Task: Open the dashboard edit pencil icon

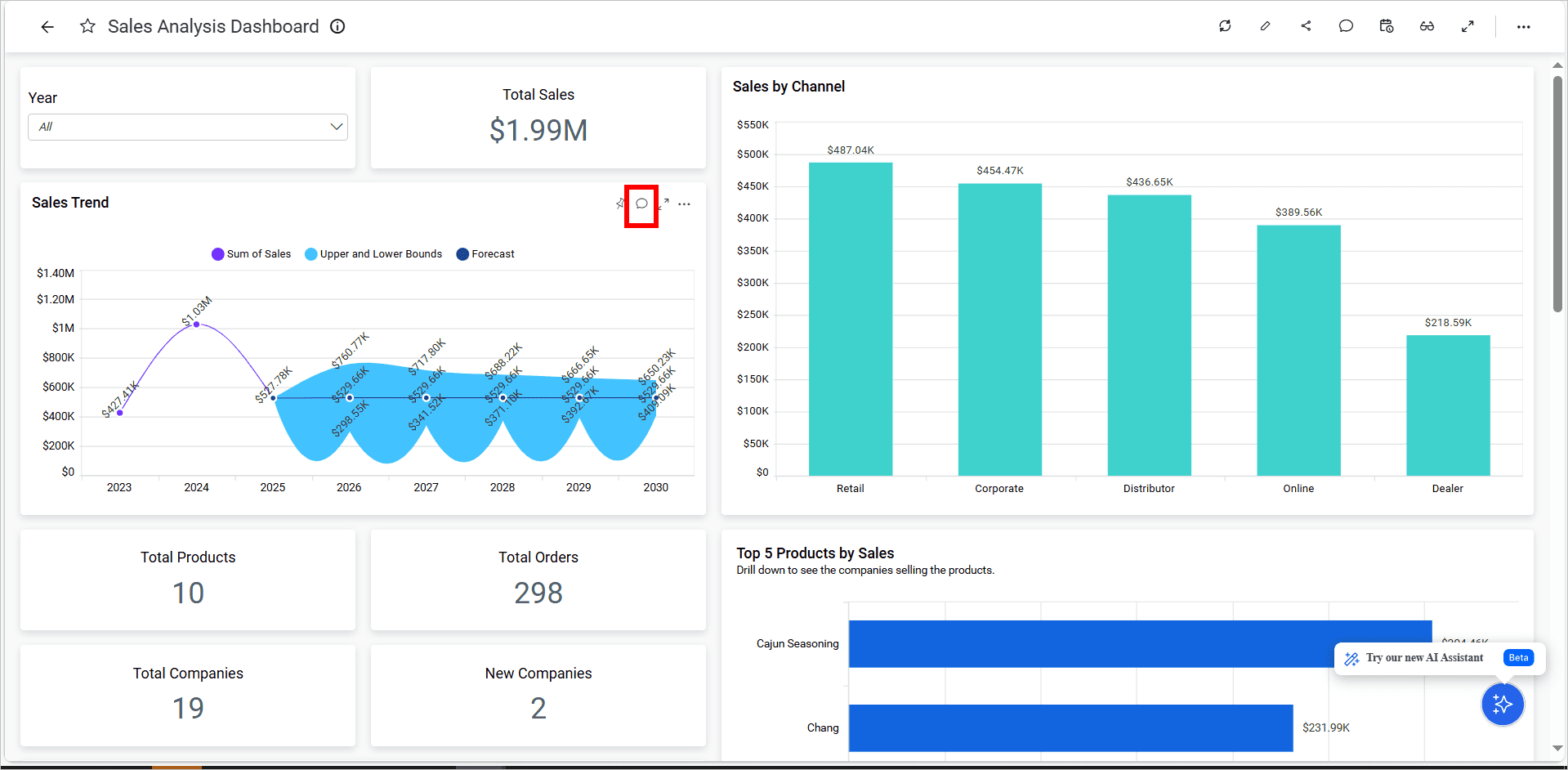Action: pos(1265,25)
